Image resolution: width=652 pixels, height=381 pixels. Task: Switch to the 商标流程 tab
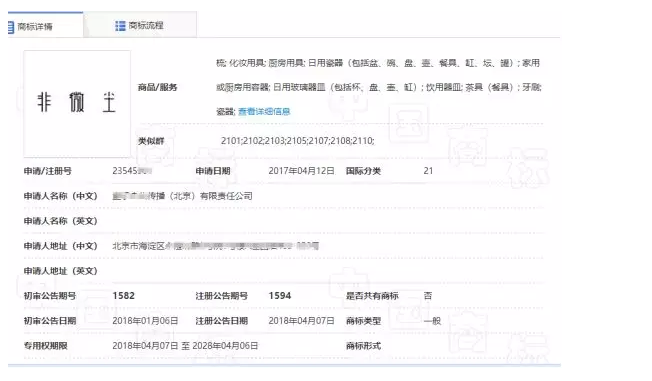[x=140, y=25]
